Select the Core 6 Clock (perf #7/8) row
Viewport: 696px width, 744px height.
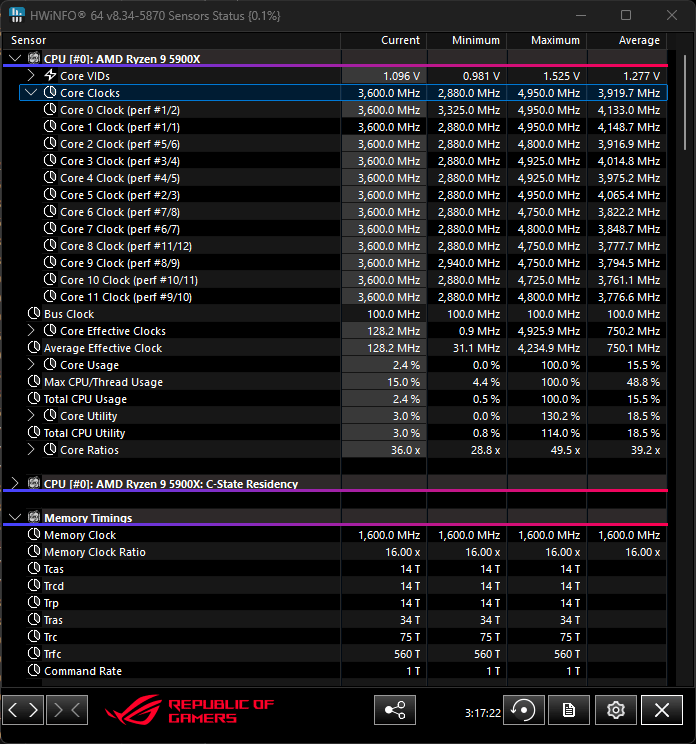pyautogui.click(x=335, y=212)
